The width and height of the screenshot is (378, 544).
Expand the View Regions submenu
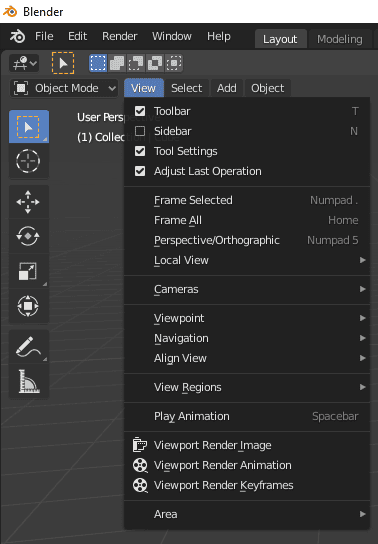tap(247, 387)
